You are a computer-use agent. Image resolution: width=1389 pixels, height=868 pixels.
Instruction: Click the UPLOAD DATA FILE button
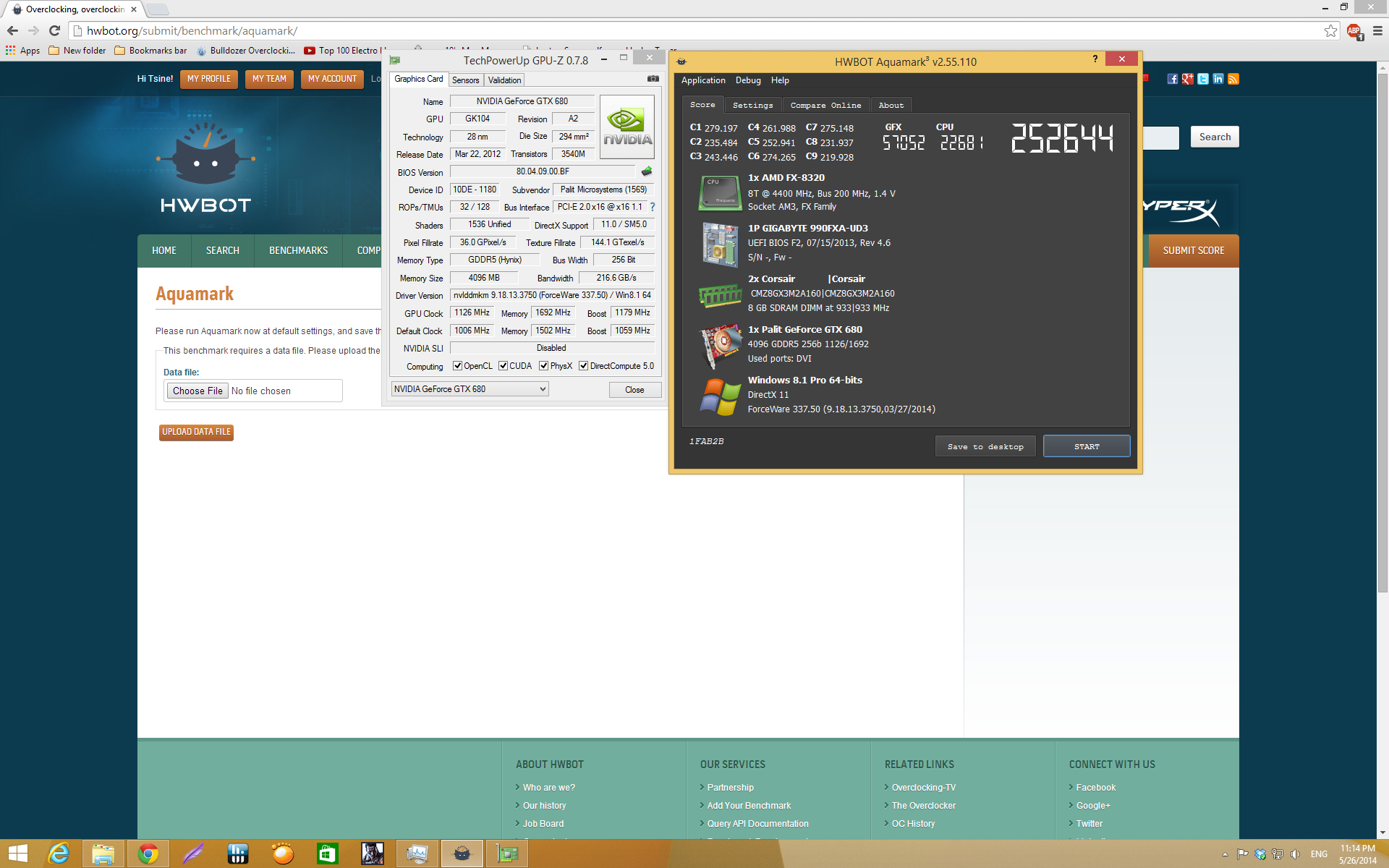click(196, 432)
